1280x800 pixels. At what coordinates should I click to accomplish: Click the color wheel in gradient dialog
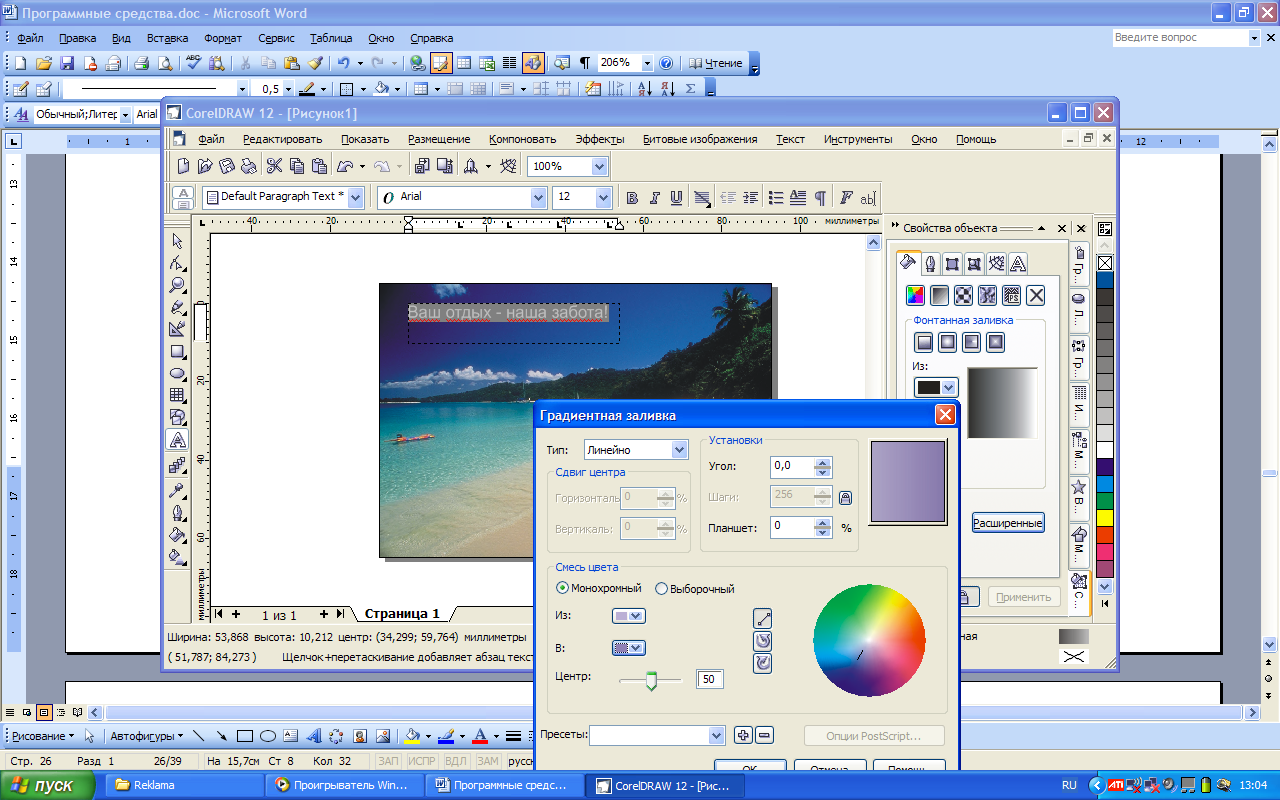pyautogui.click(x=869, y=641)
